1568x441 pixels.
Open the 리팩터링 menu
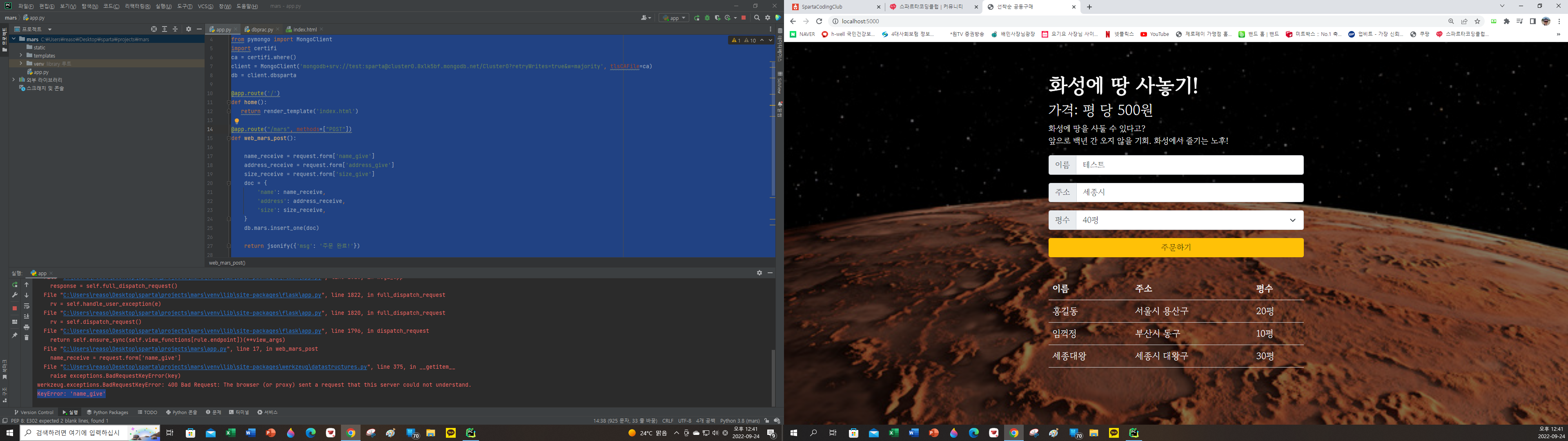tap(137, 6)
